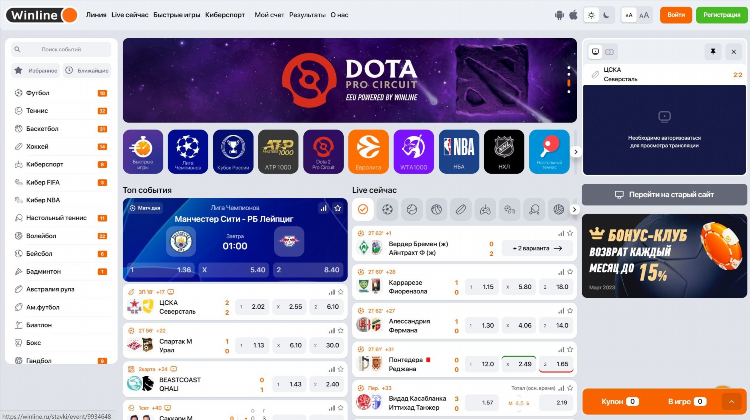The width and height of the screenshot is (750, 420).
Task: Open the Киберспорт menu item
Action: pyautogui.click(x=225, y=15)
